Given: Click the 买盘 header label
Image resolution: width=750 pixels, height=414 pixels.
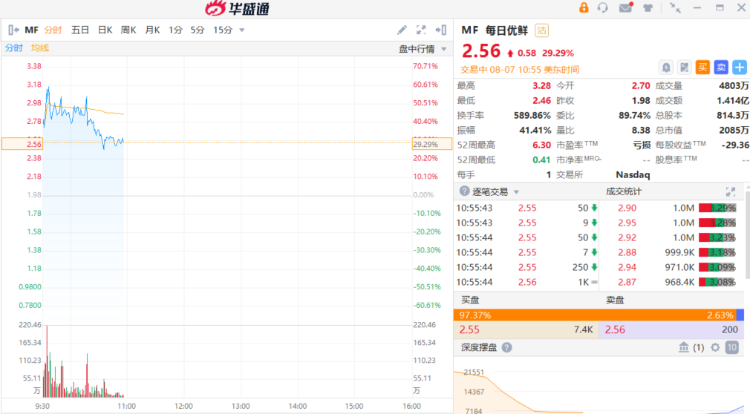Looking at the screenshot, I should (x=470, y=300).
